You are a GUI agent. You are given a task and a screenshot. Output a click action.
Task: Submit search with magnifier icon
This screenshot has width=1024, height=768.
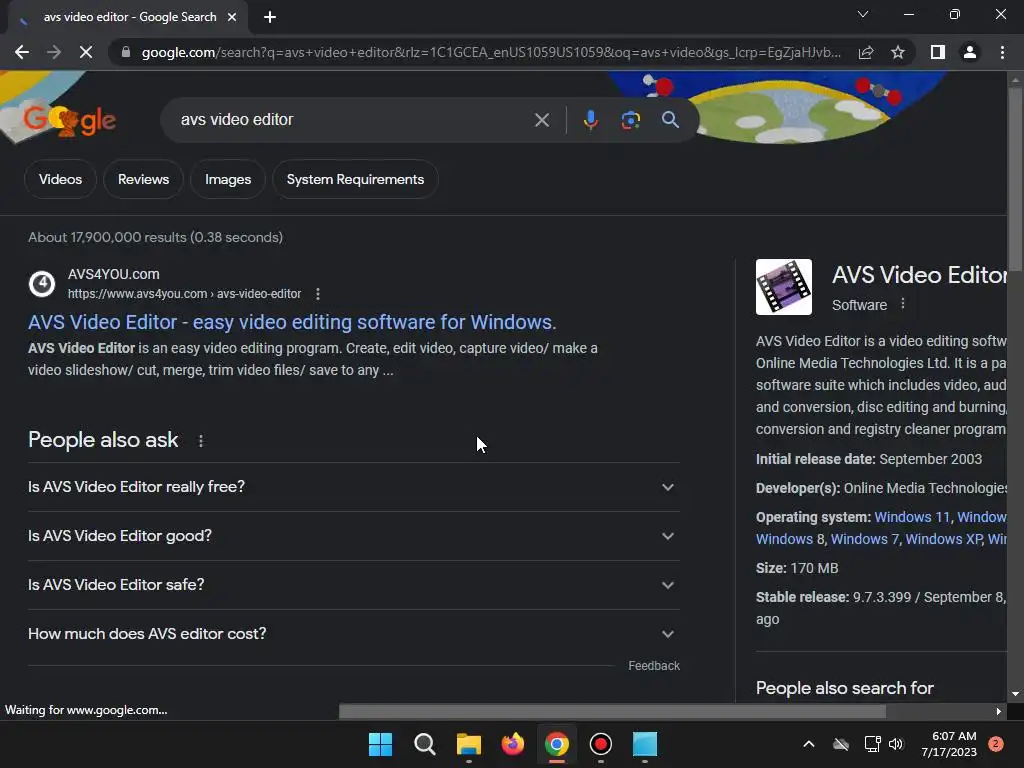[670, 120]
